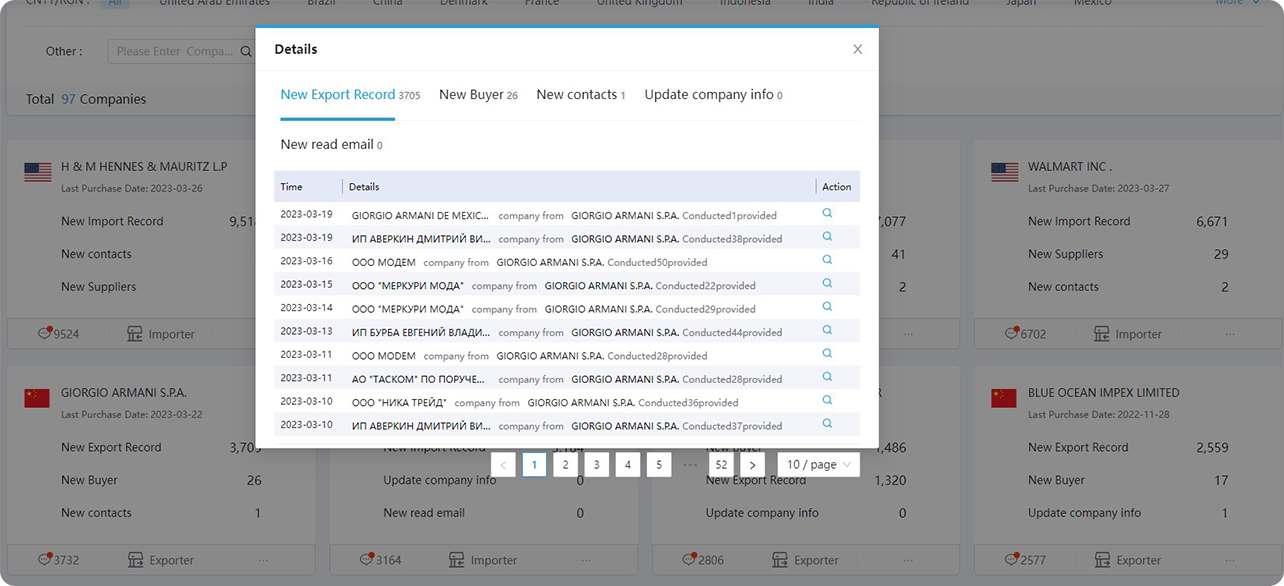Open the 10 / page dropdown

tap(818, 464)
